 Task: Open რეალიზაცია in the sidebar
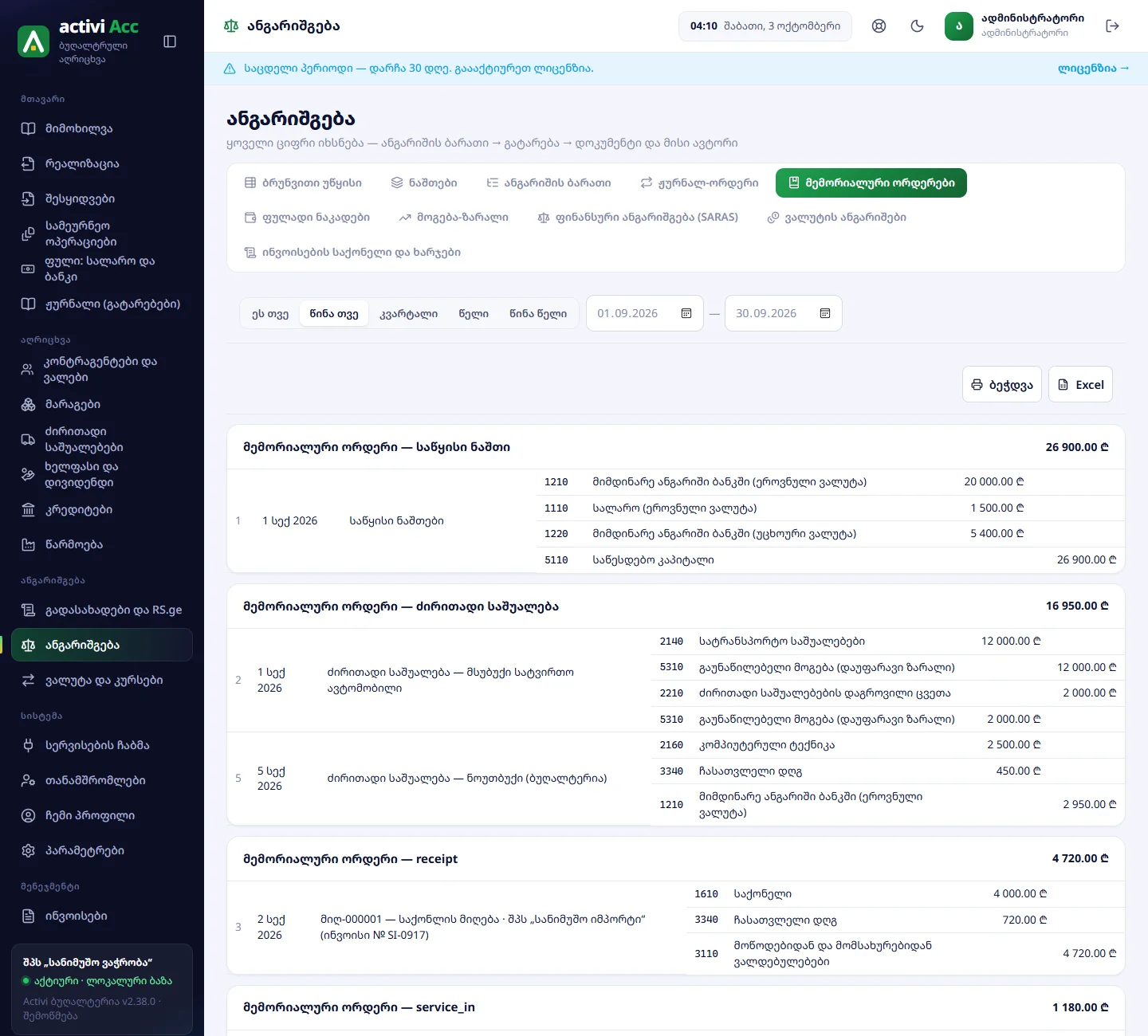(x=102, y=163)
